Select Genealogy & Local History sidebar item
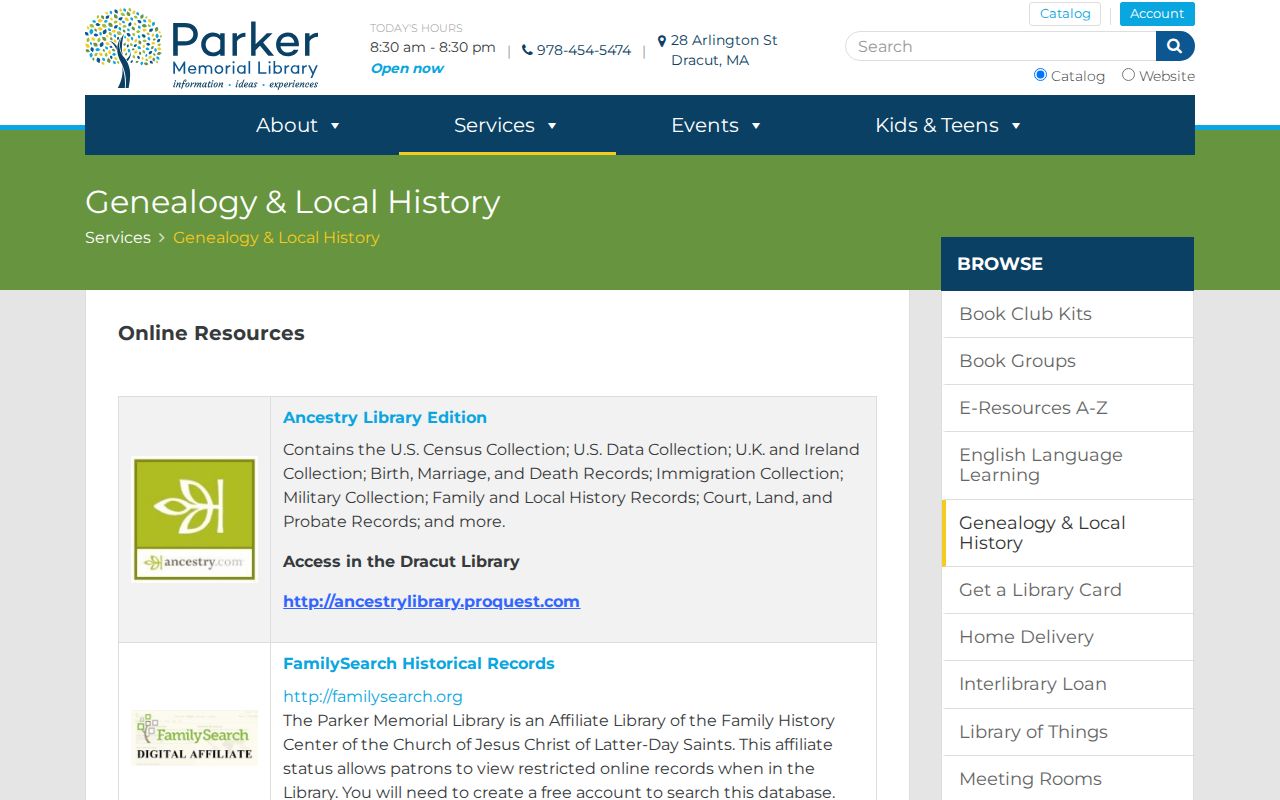The height and width of the screenshot is (800, 1280). pos(1068,533)
